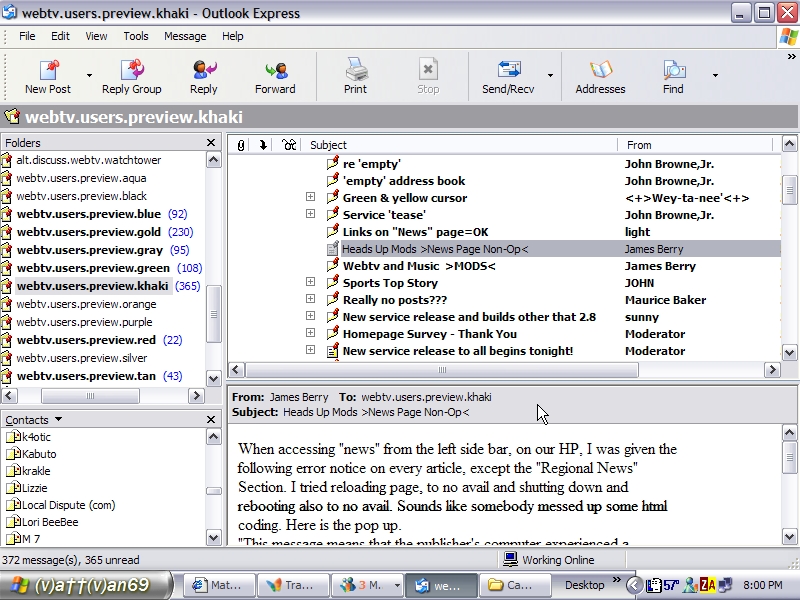
Task: Open the Help menu
Action: [x=233, y=36]
